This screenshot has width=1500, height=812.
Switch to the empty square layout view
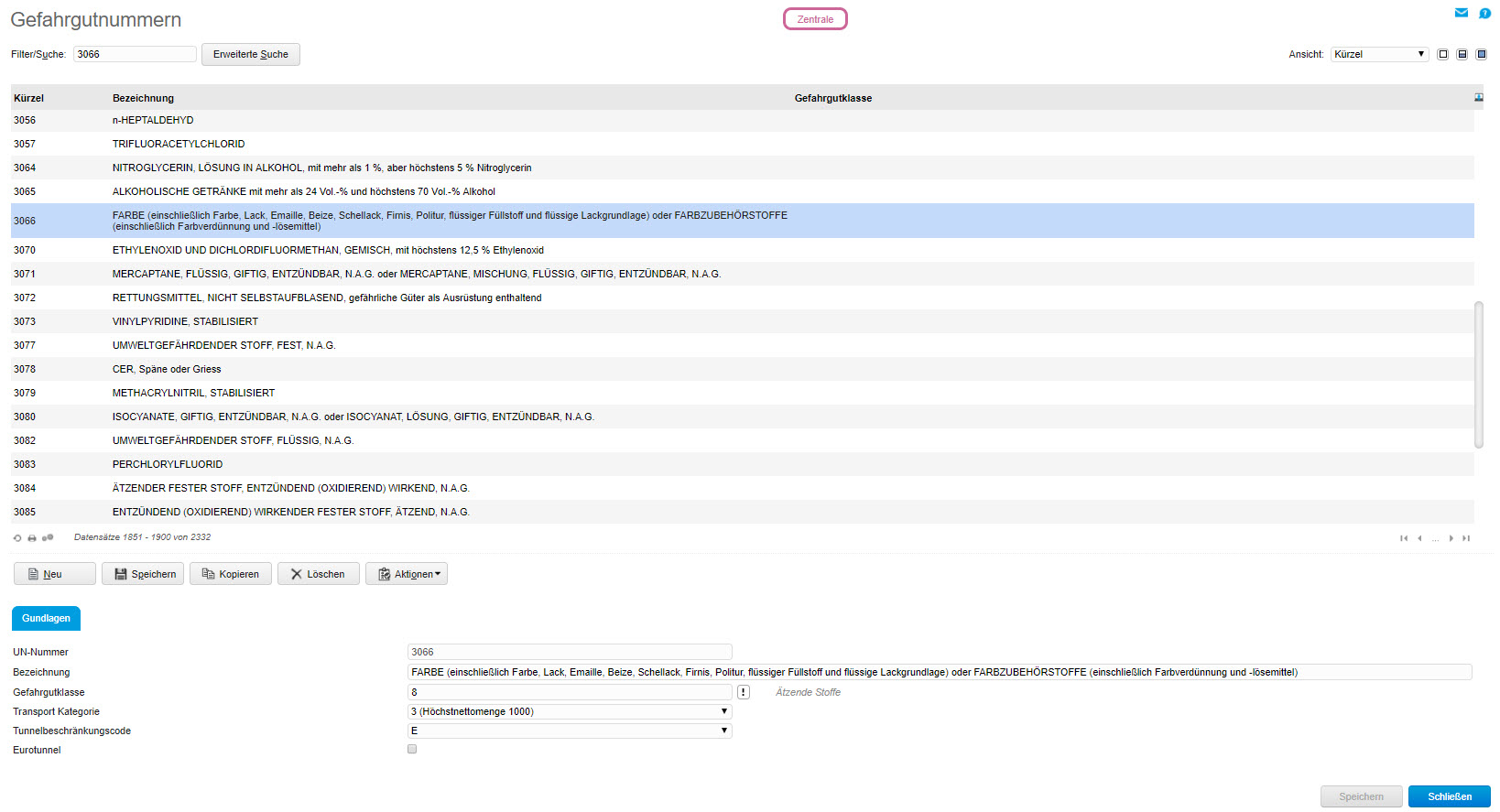pos(1443,54)
